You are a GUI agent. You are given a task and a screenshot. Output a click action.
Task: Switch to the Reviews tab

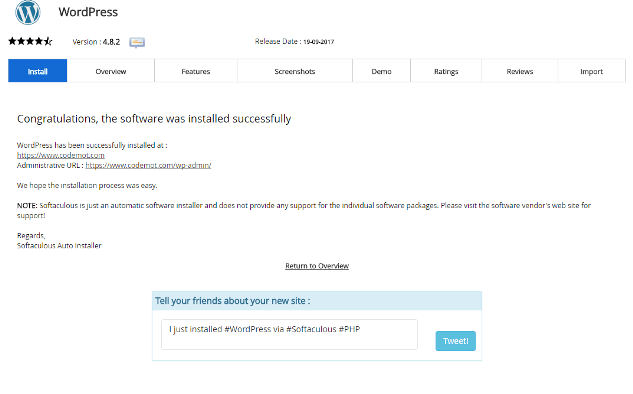[x=520, y=71]
